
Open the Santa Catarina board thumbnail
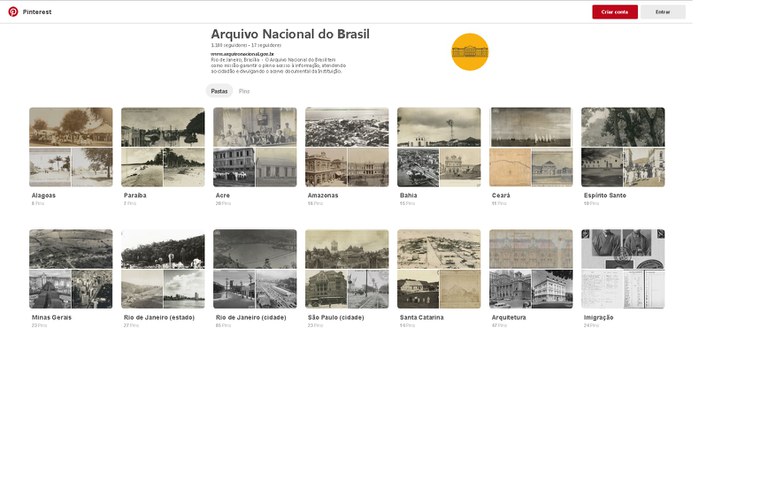439,269
